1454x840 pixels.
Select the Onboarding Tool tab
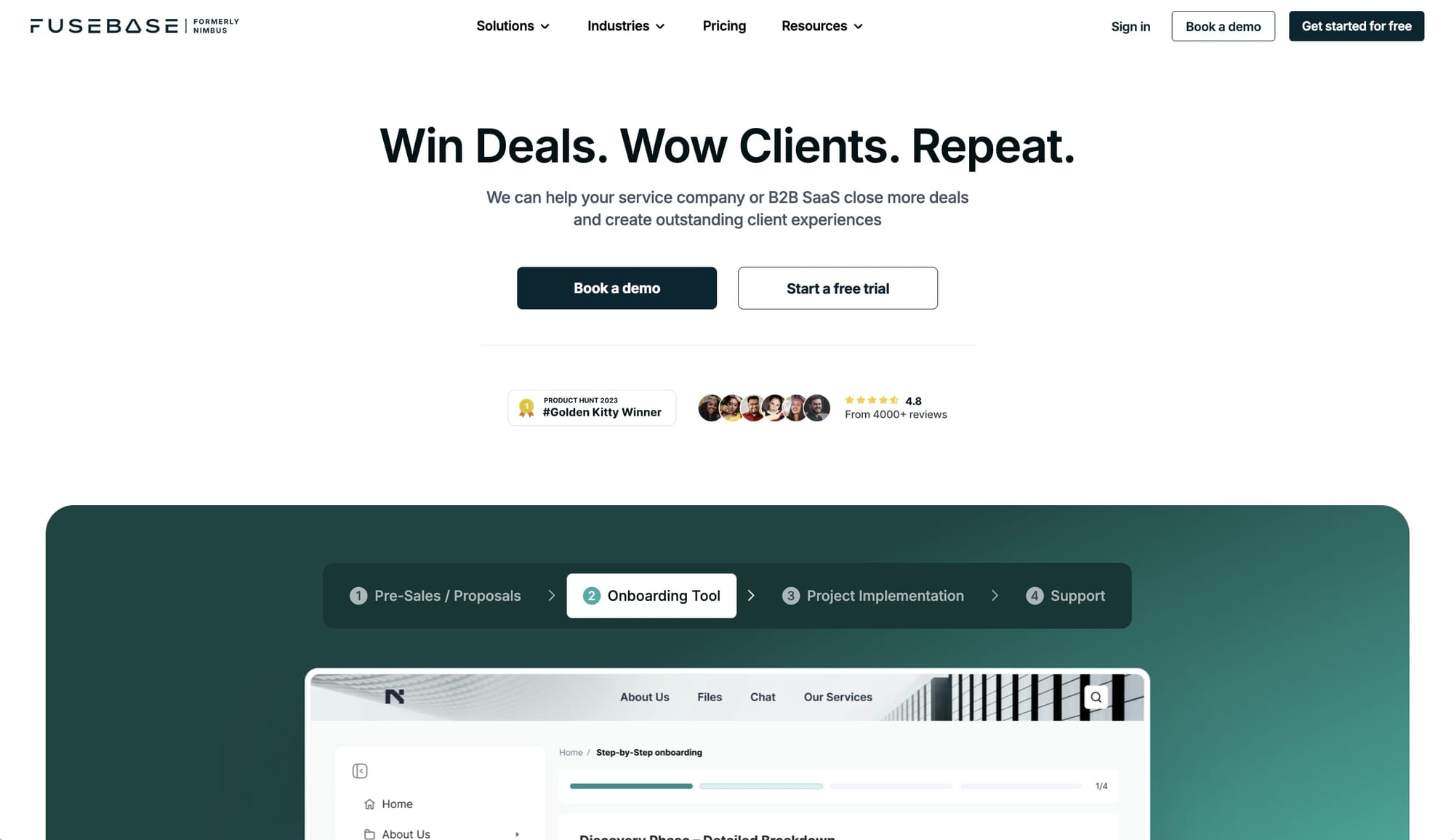pos(651,595)
